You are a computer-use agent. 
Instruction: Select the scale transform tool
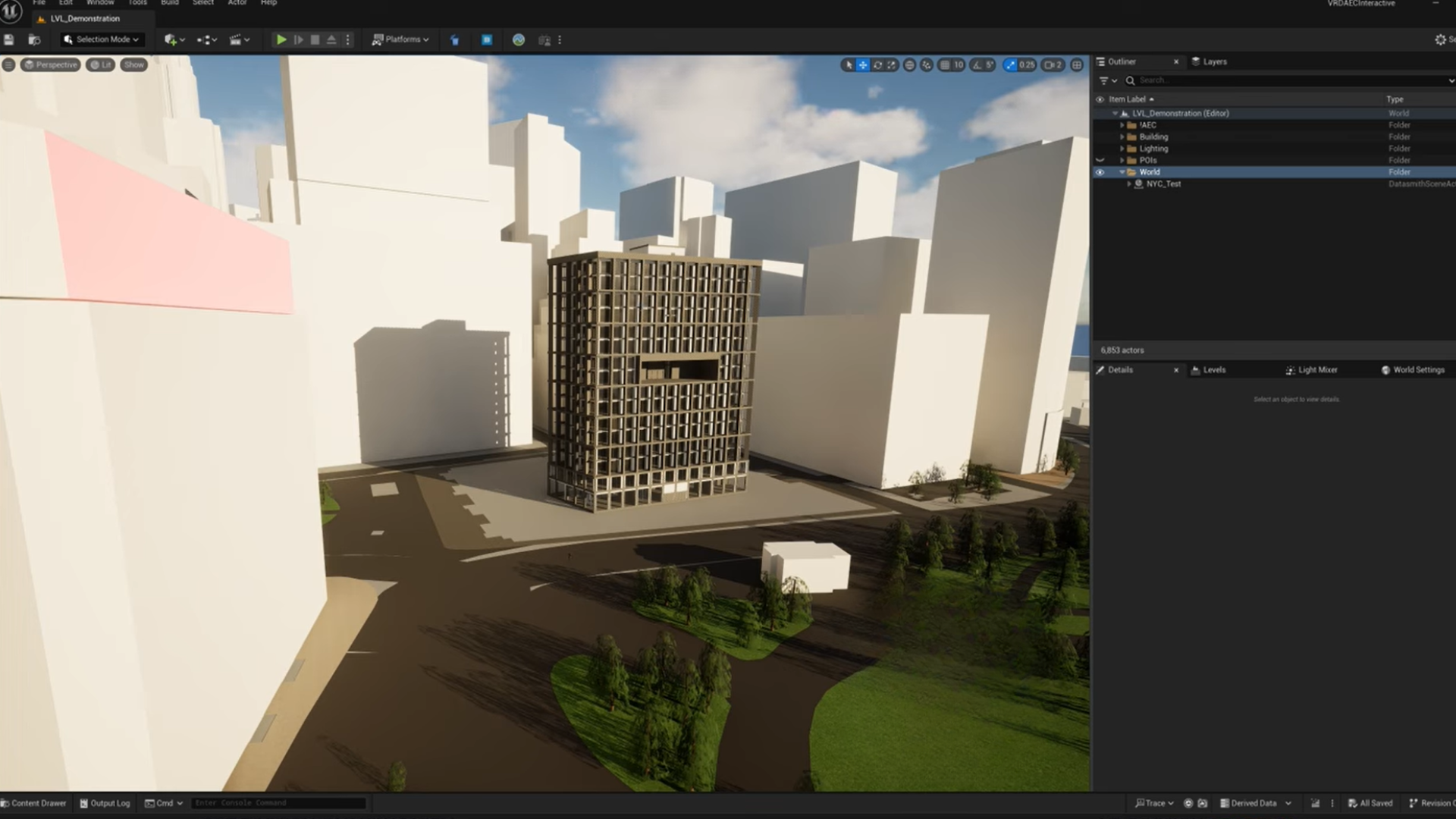pos(892,65)
